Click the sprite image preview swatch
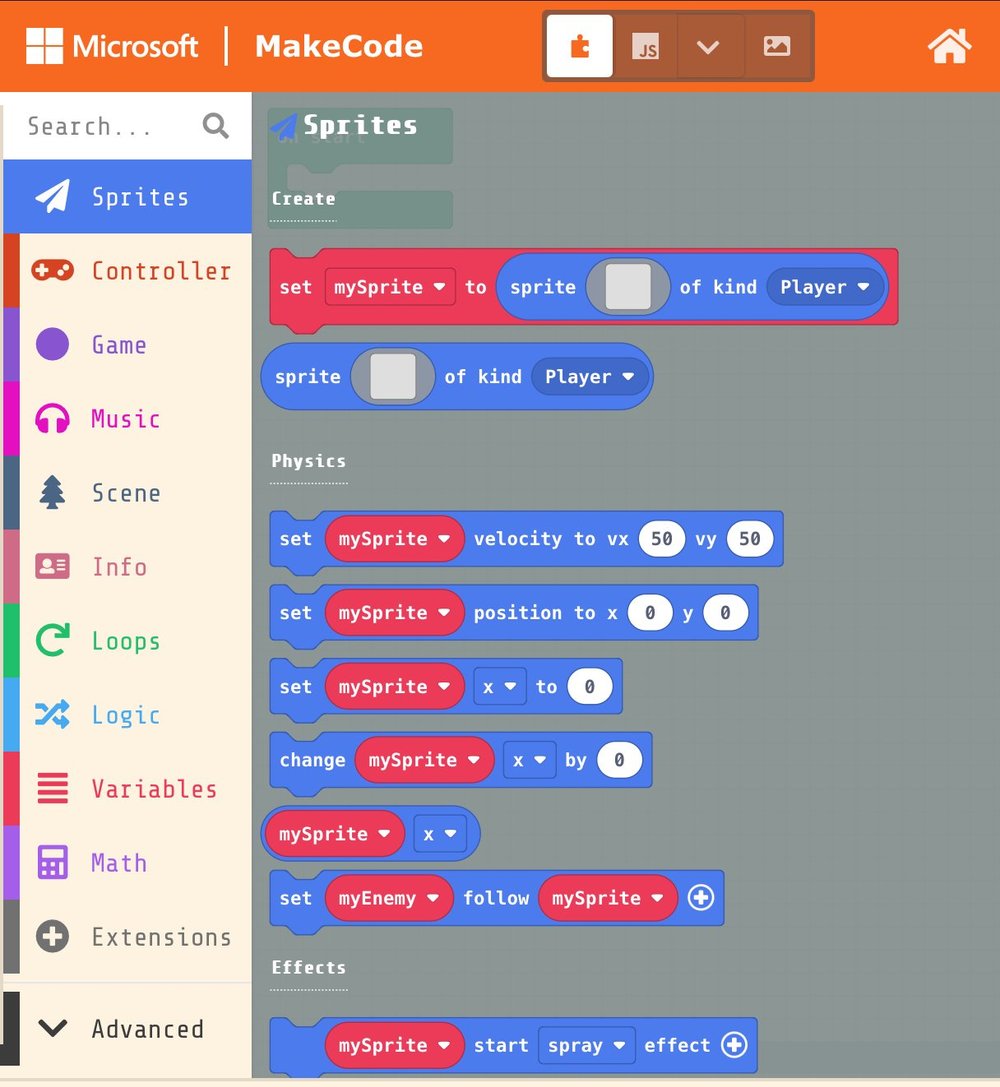The image size is (1000, 1087). point(629,287)
